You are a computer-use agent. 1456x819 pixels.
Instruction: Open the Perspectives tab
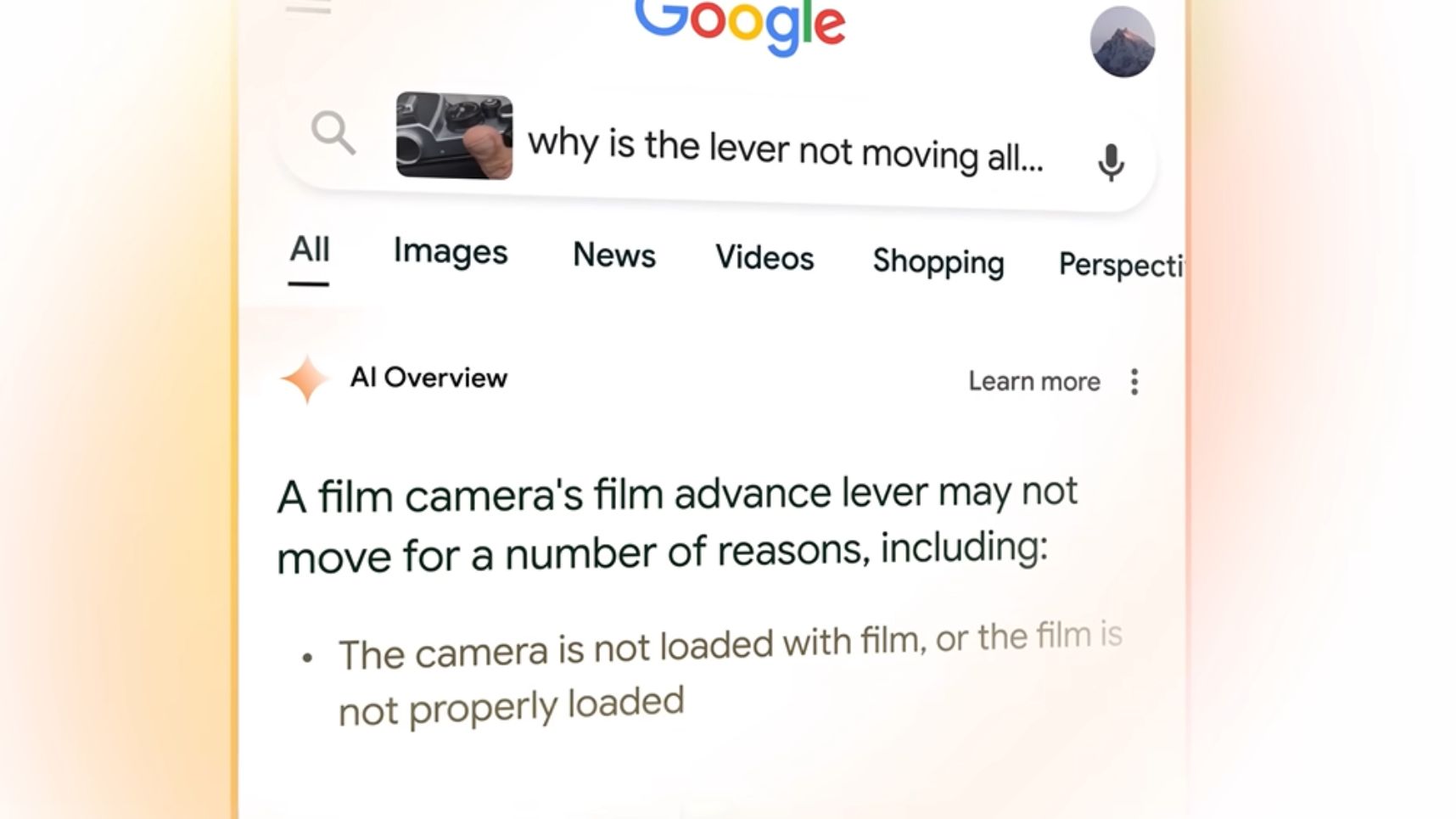point(1121,265)
